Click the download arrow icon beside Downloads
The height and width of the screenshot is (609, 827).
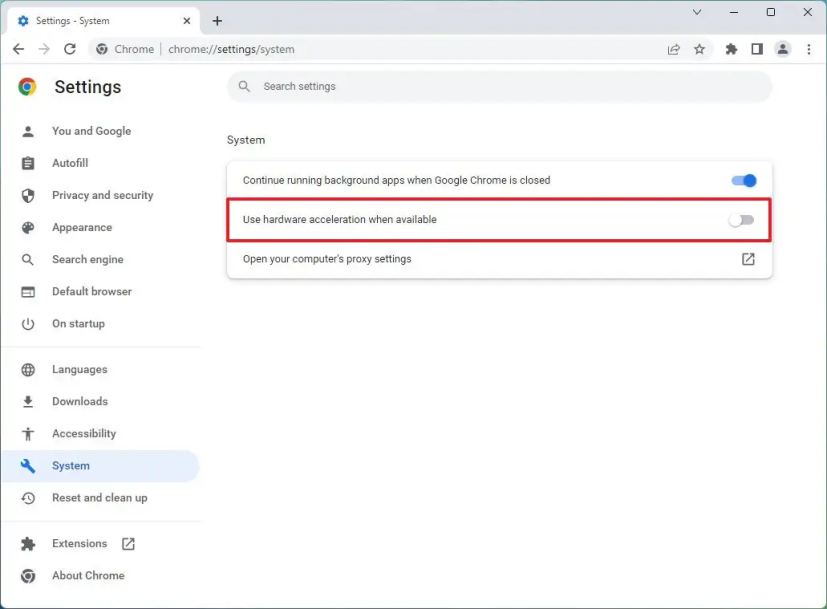click(x=28, y=402)
